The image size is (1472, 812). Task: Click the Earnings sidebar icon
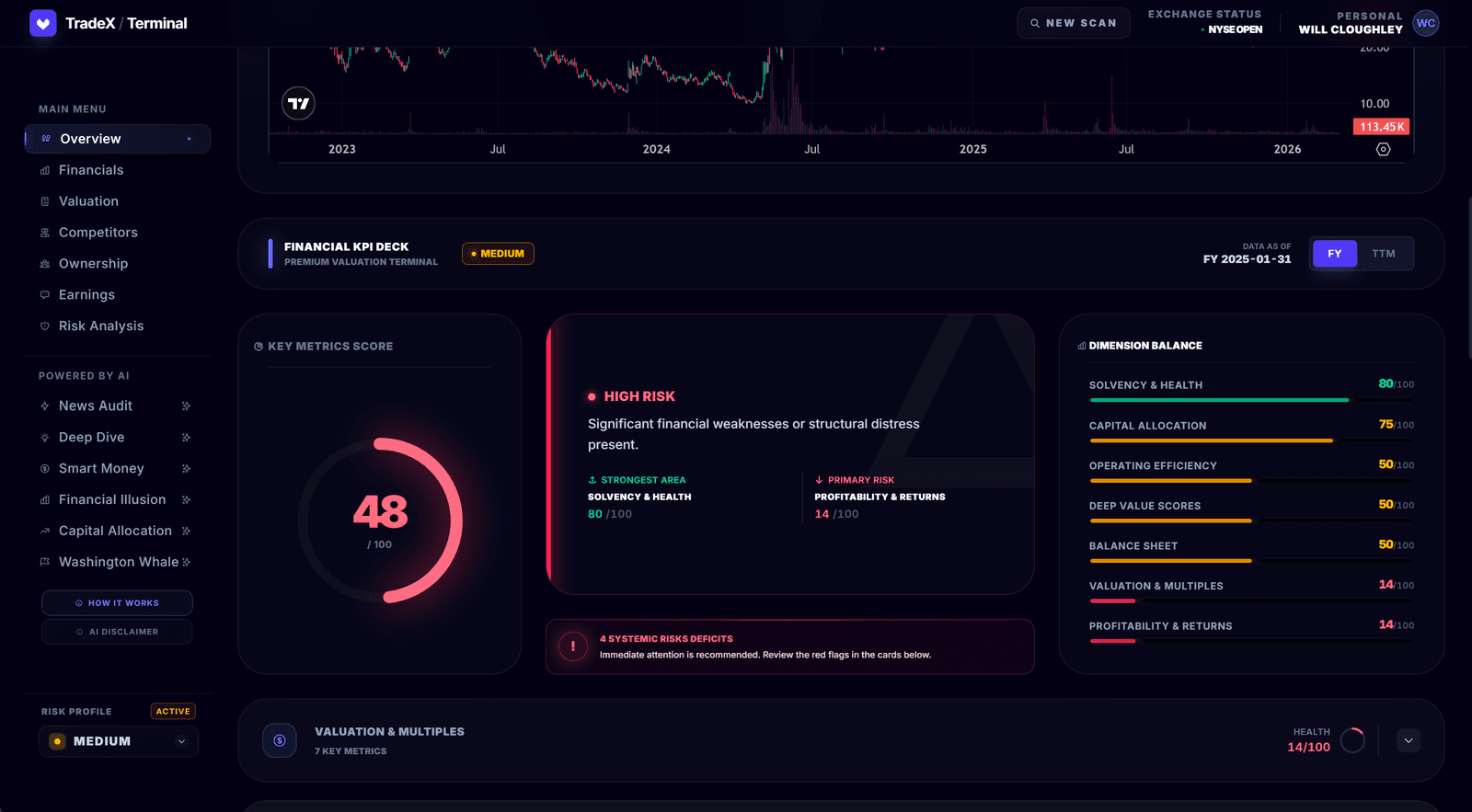click(45, 295)
